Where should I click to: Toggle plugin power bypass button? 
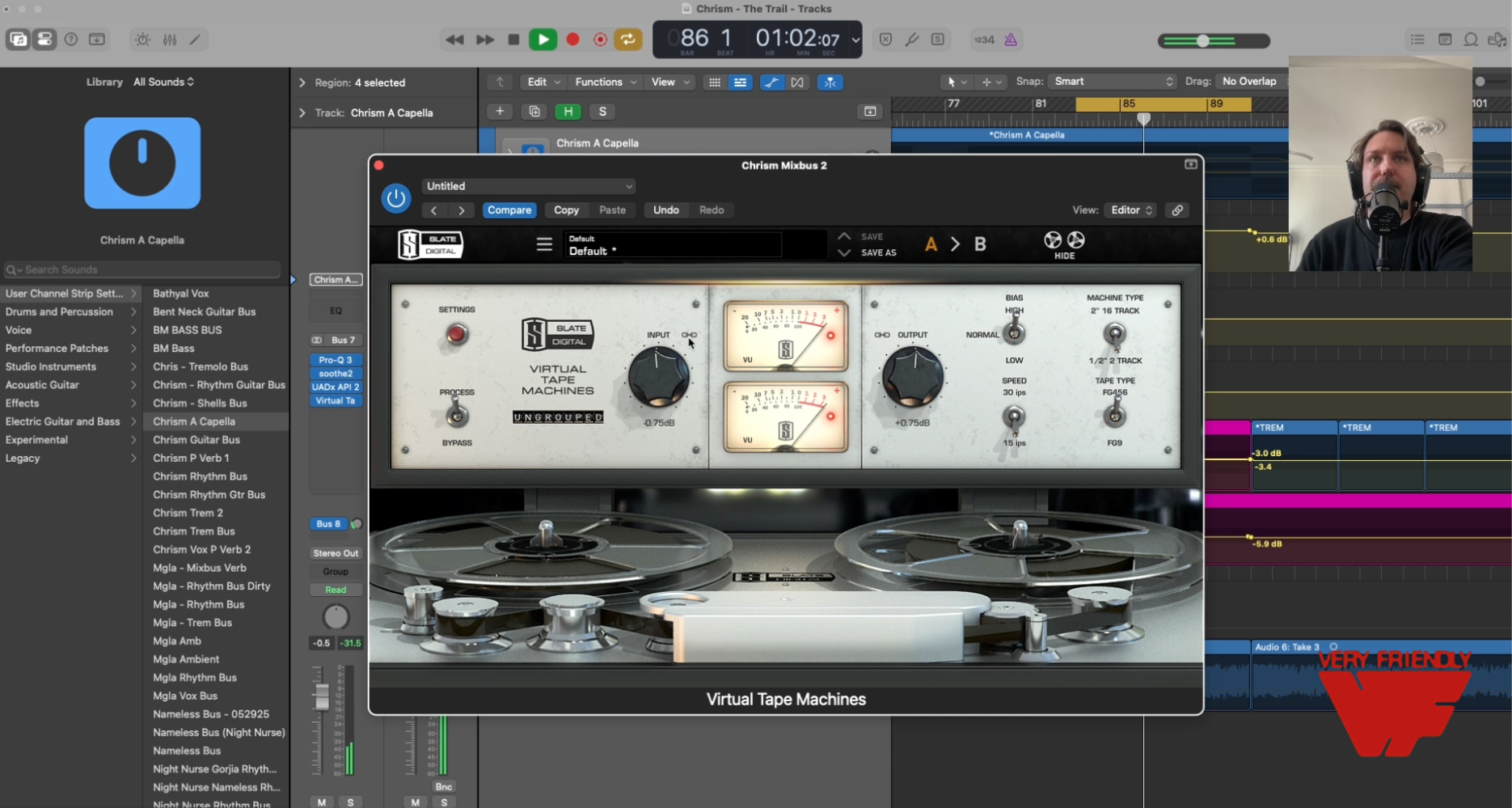click(396, 198)
